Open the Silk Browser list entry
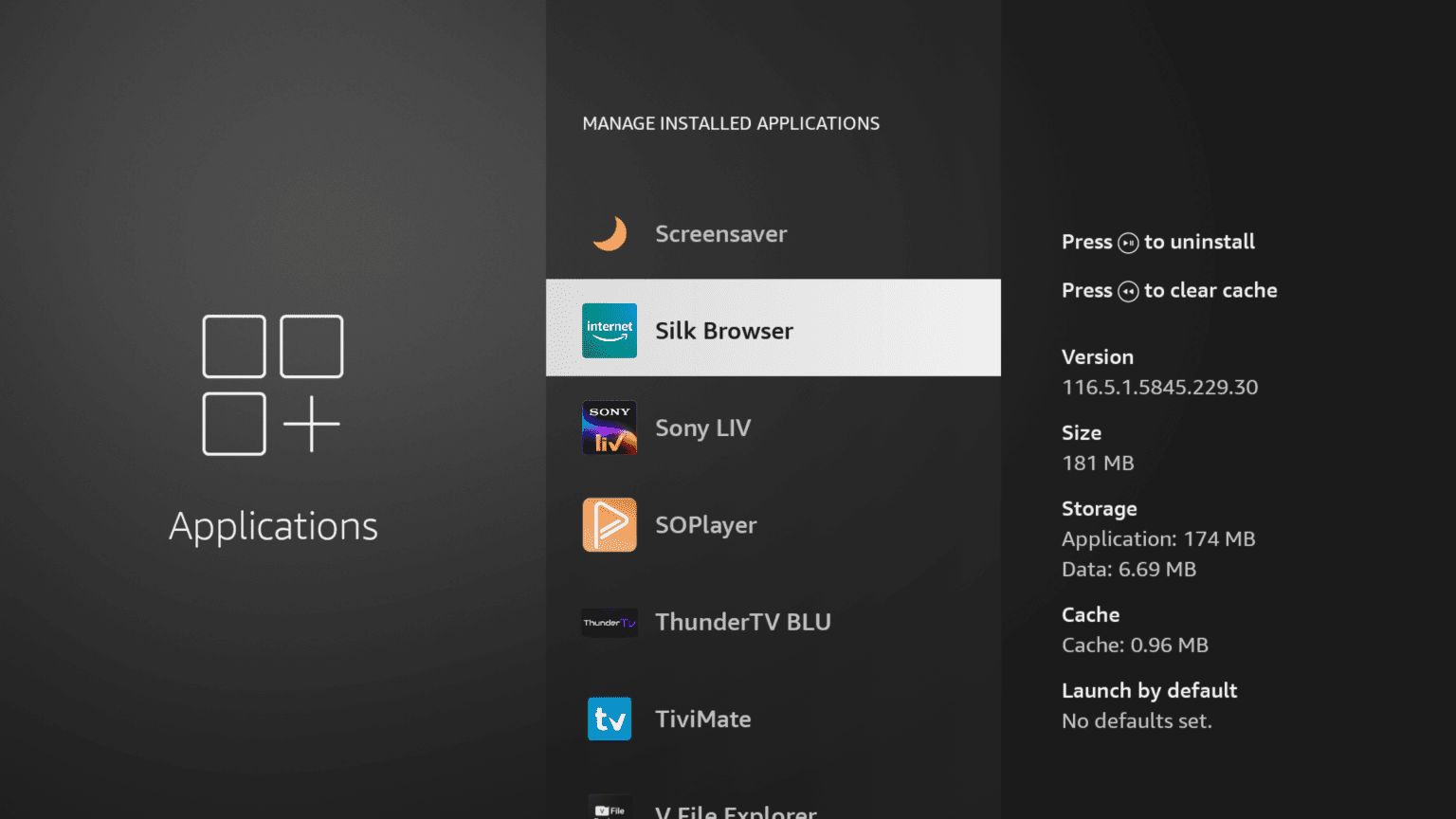Screen dimensions: 1456x819 pos(773,328)
